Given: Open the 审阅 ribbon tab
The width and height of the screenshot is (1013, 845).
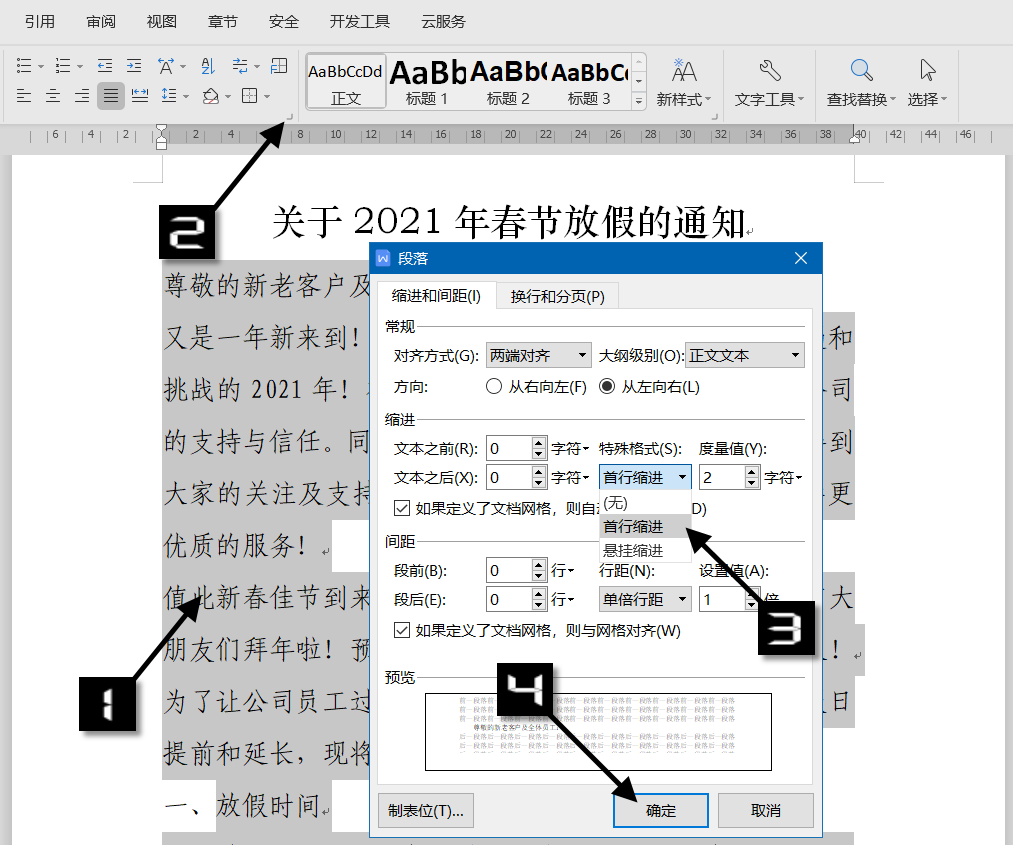Looking at the screenshot, I should coord(101,21).
